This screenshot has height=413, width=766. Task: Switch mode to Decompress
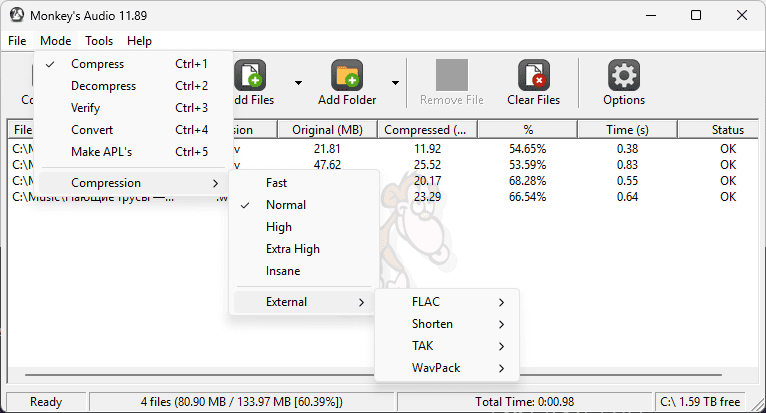point(133,86)
